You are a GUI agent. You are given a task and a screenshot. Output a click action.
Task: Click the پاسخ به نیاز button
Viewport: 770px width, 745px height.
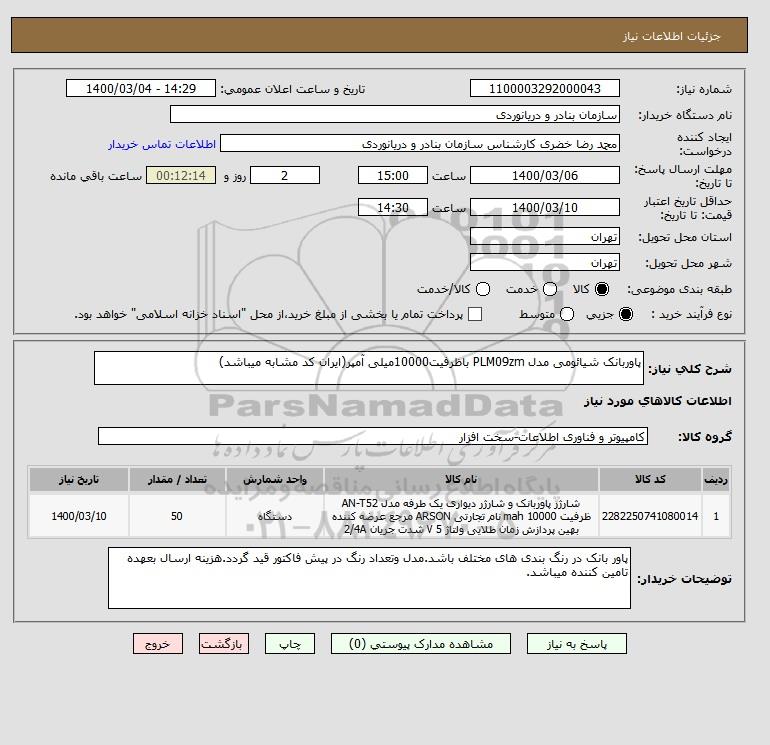coord(577,644)
